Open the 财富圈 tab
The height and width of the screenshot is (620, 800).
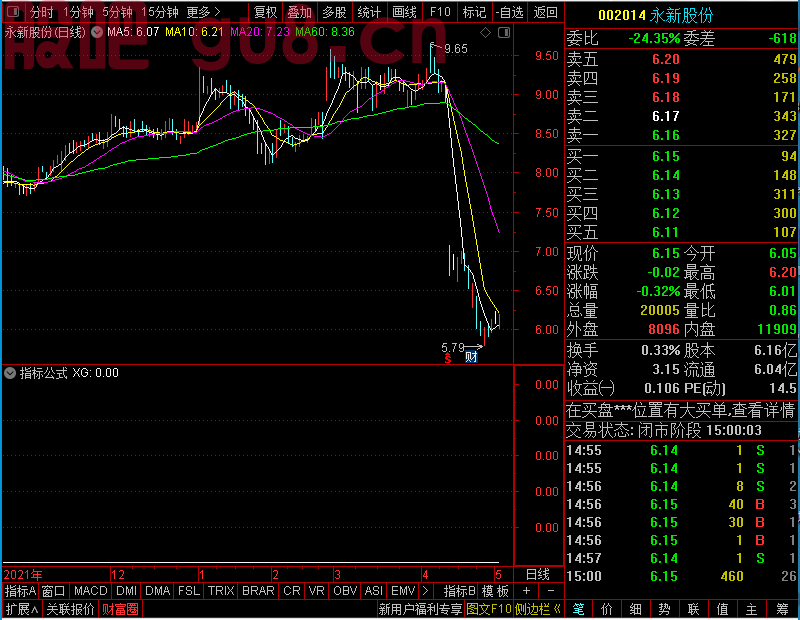pos(120,609)
